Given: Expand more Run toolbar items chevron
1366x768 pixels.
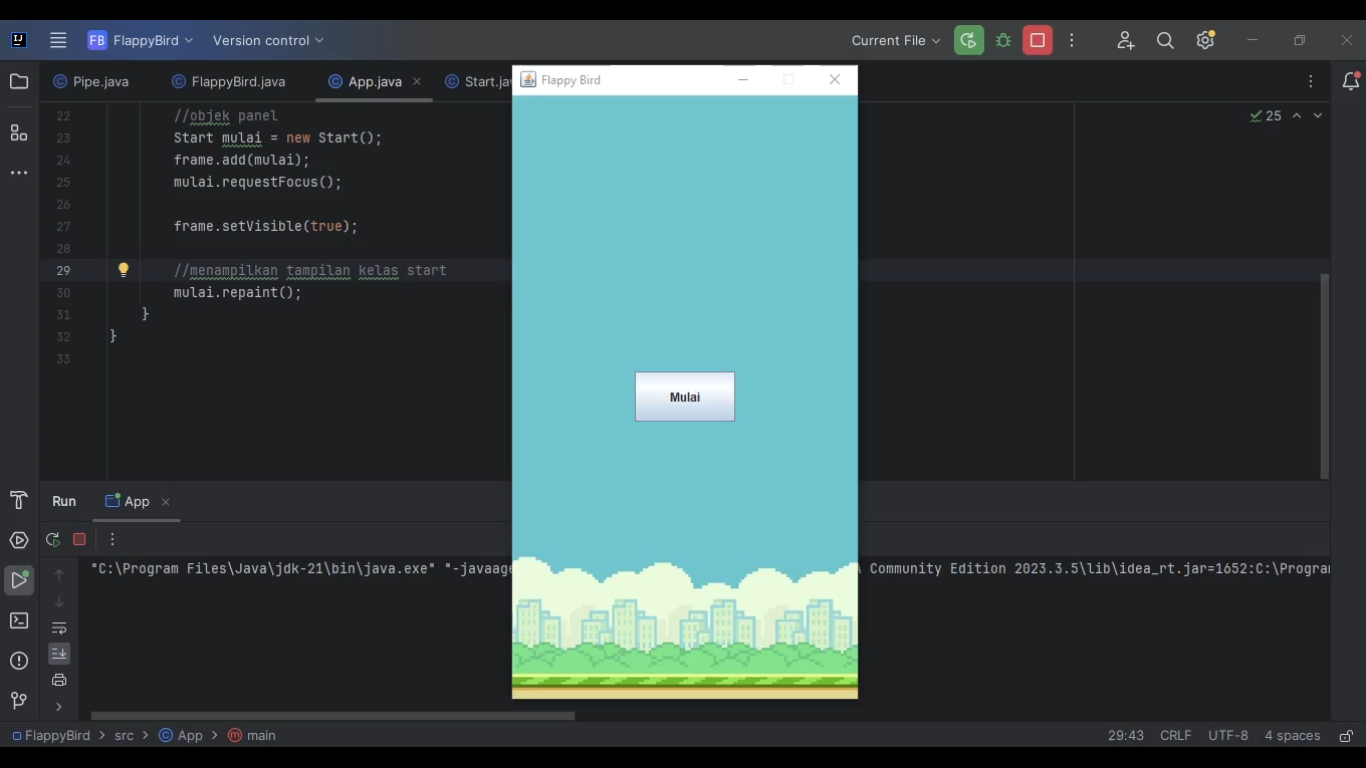Looking at the screenshot, I should [59, 707].
